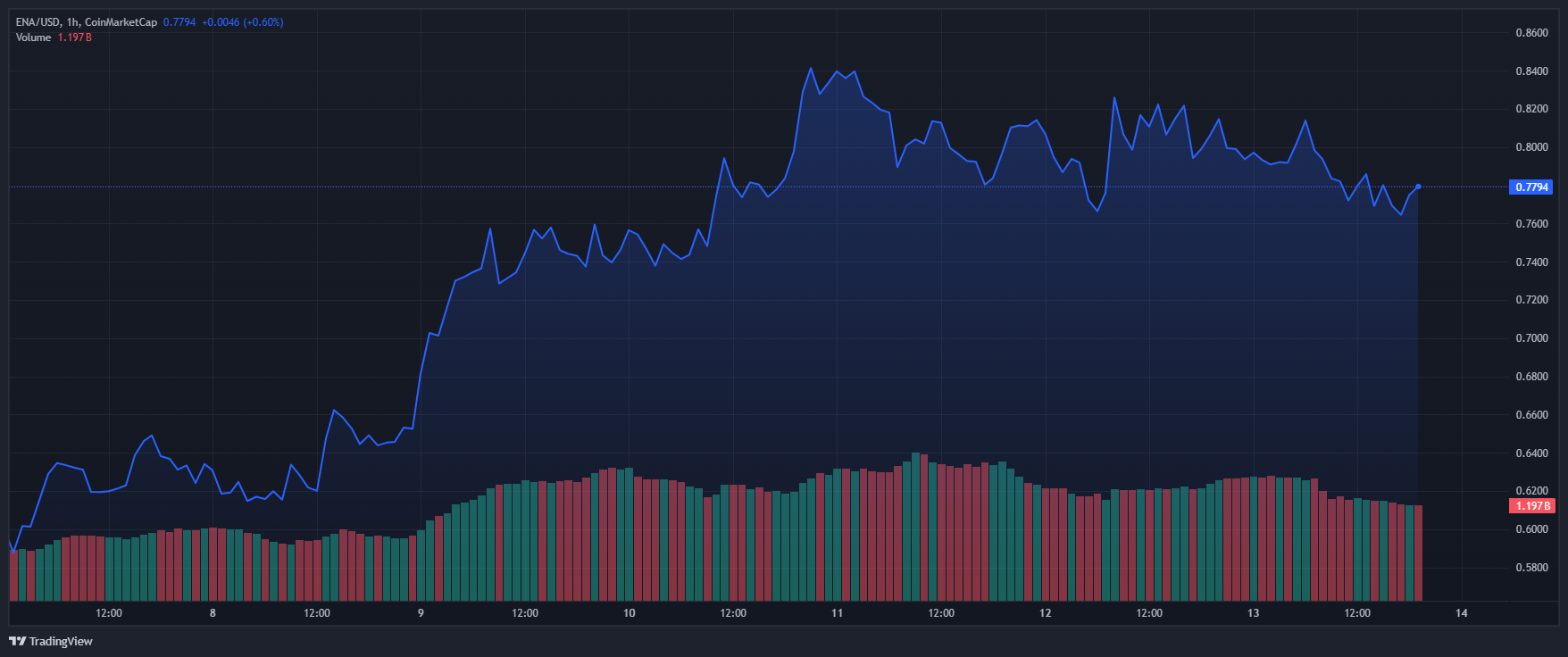This screenshot has height=657, width=1568.
Task: Click the blue endpoint dot of price line
Action: click(x=1418, y=187)
